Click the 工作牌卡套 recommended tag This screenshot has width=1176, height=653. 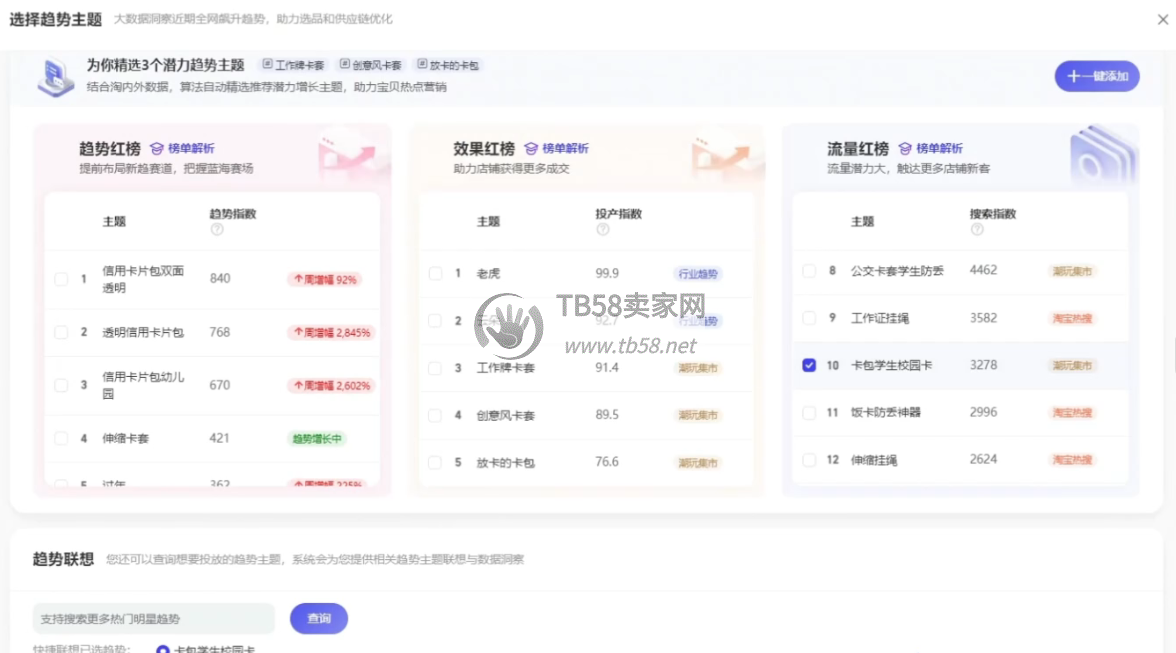coord(293,65)
